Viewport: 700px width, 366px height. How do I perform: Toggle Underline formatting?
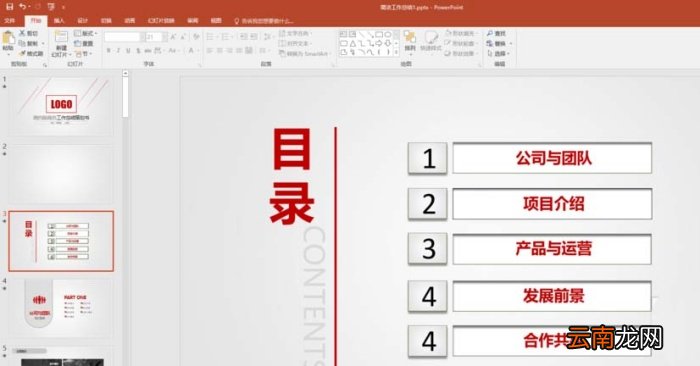coord(129,51)
